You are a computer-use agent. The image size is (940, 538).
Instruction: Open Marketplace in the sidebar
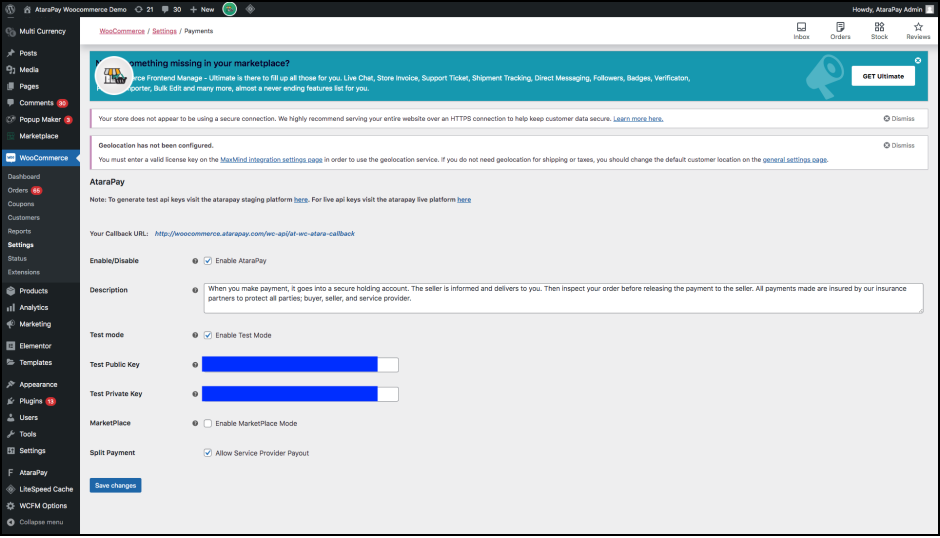[40, 136]
